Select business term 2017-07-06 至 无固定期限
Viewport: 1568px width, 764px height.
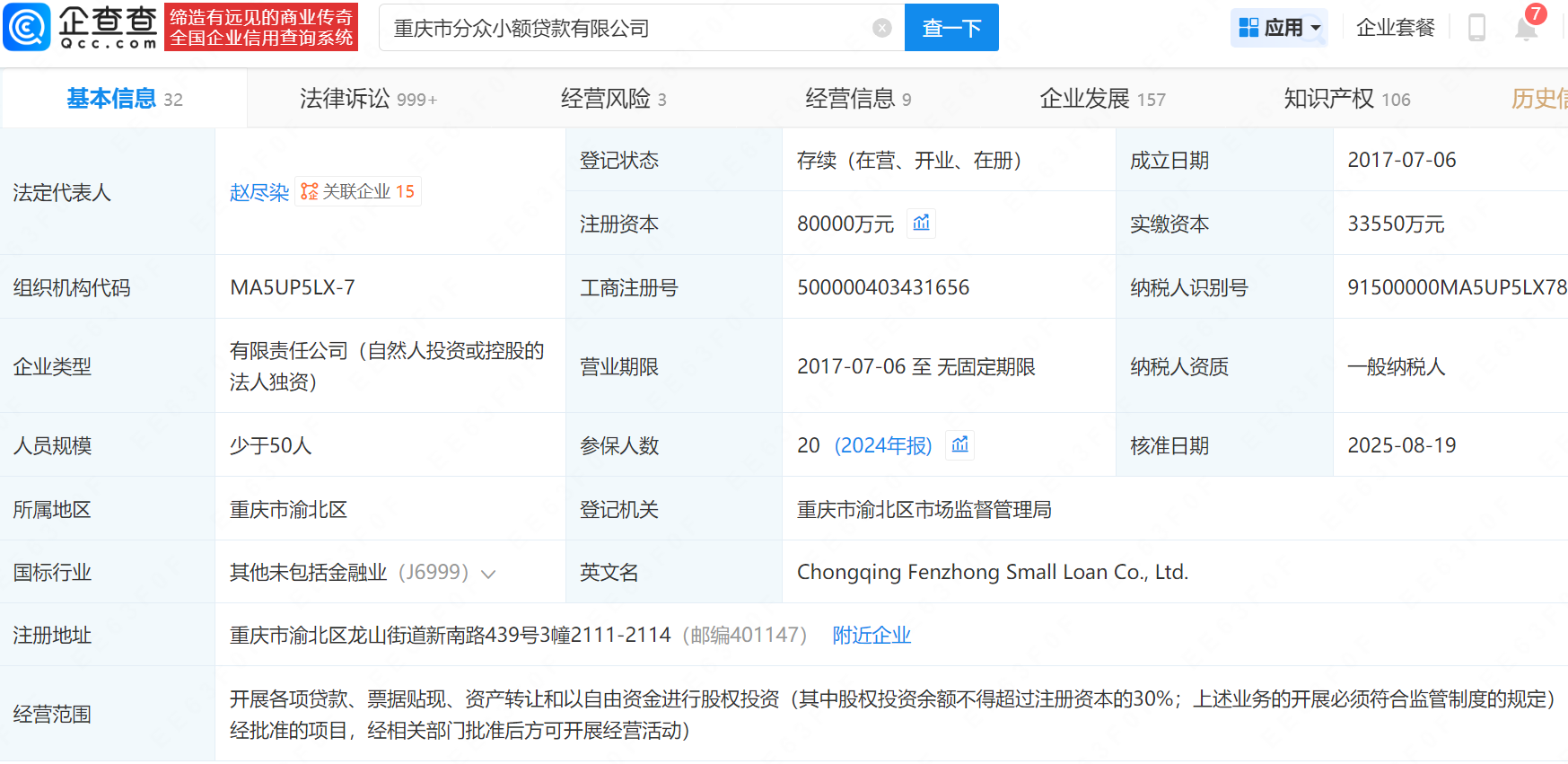[x=916, y=366]
